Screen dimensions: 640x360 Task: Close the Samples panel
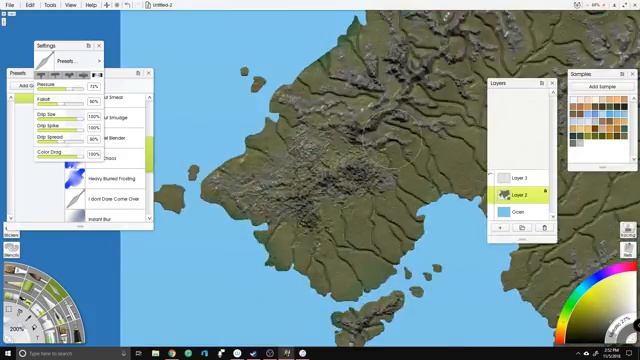click(x=633, y=74)
